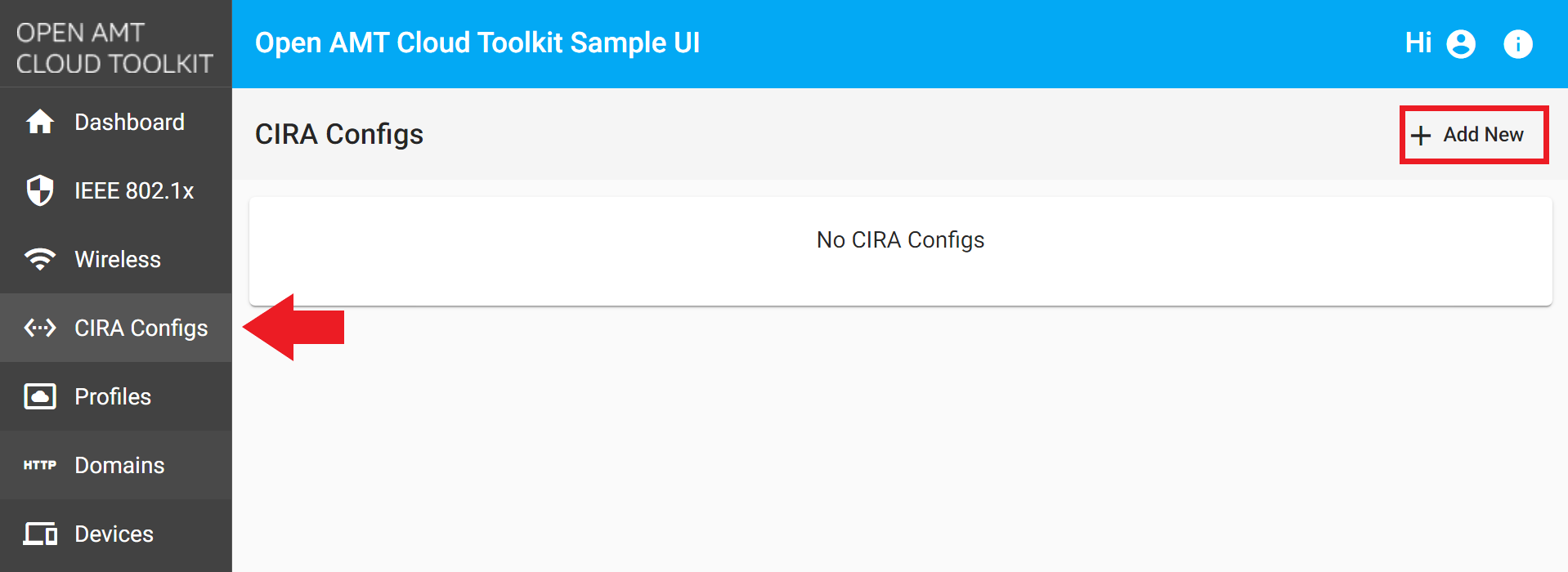Click the Open AMT Cloud Toolkit Sample UI title
Screen dimensions: 1568x572
click(478, 42)
